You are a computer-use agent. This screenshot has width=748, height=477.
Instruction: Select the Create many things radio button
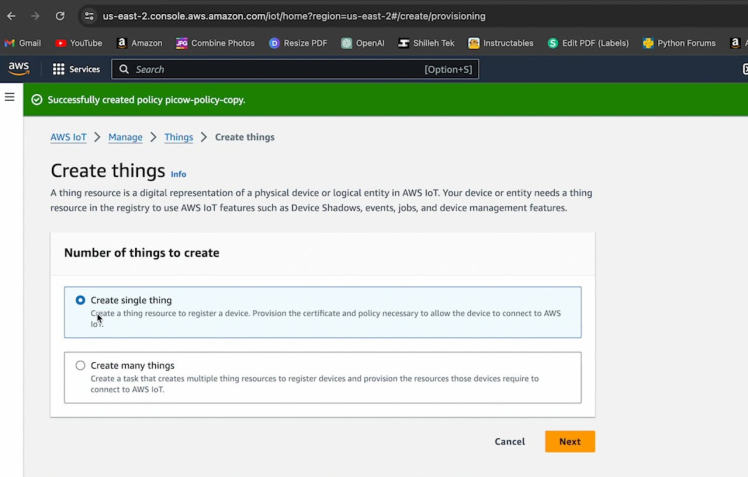click(80, 365)
